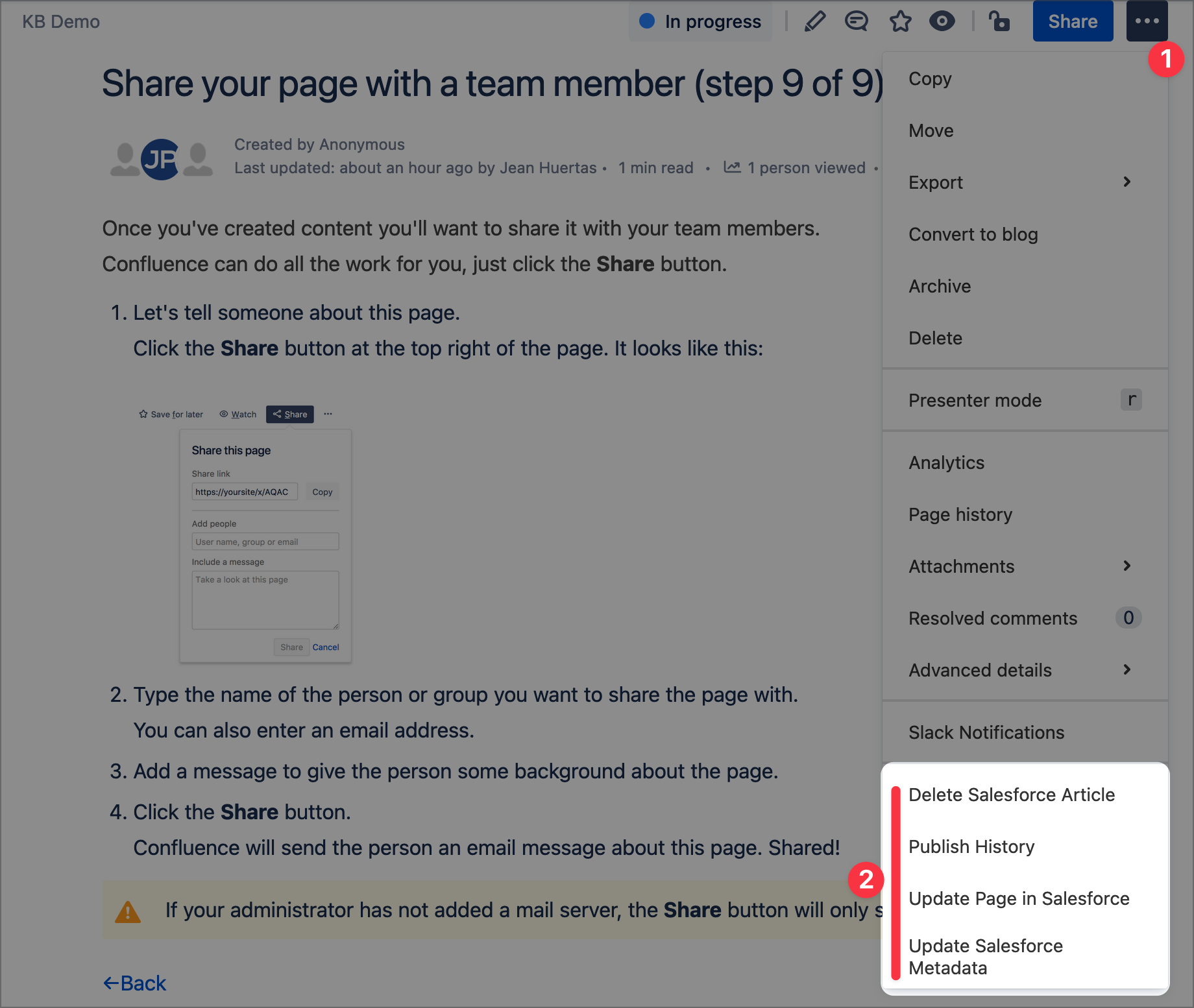Follow the Back link at page bottom
This screenshot has width=1194, height=1008.
click(x=135, y=983)
